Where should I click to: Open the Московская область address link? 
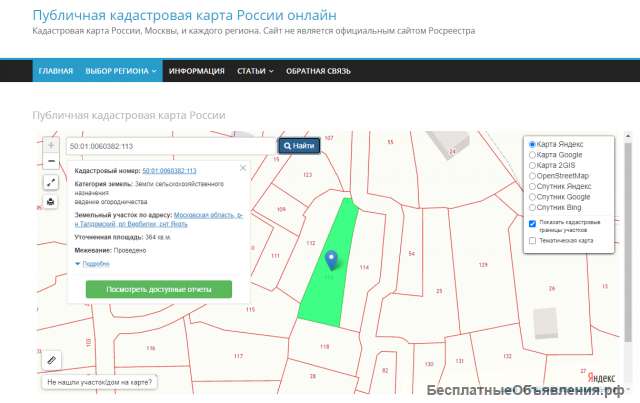[x=159, y=219]
